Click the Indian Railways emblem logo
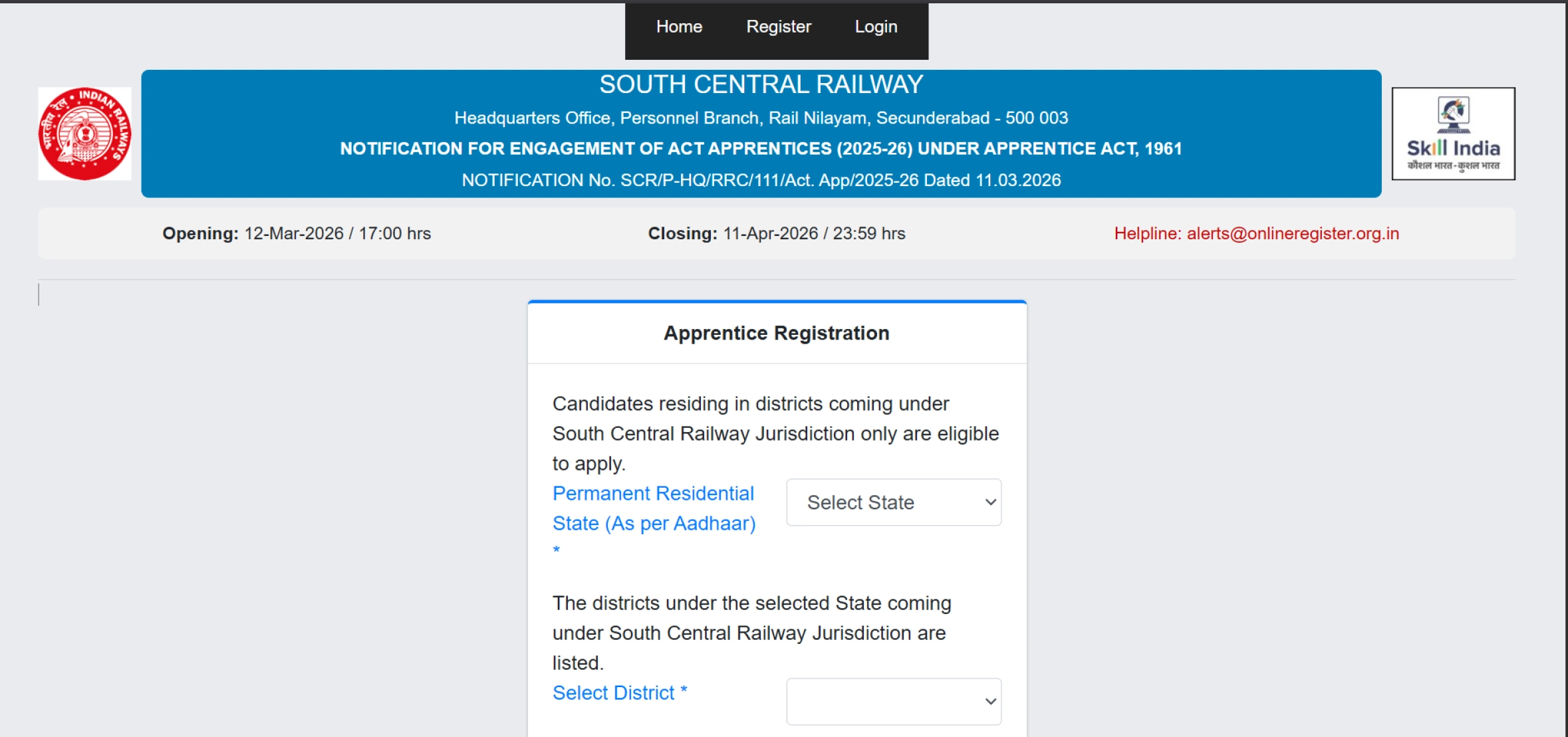The width and height of the screenshot is (1568, 737). 85,133
